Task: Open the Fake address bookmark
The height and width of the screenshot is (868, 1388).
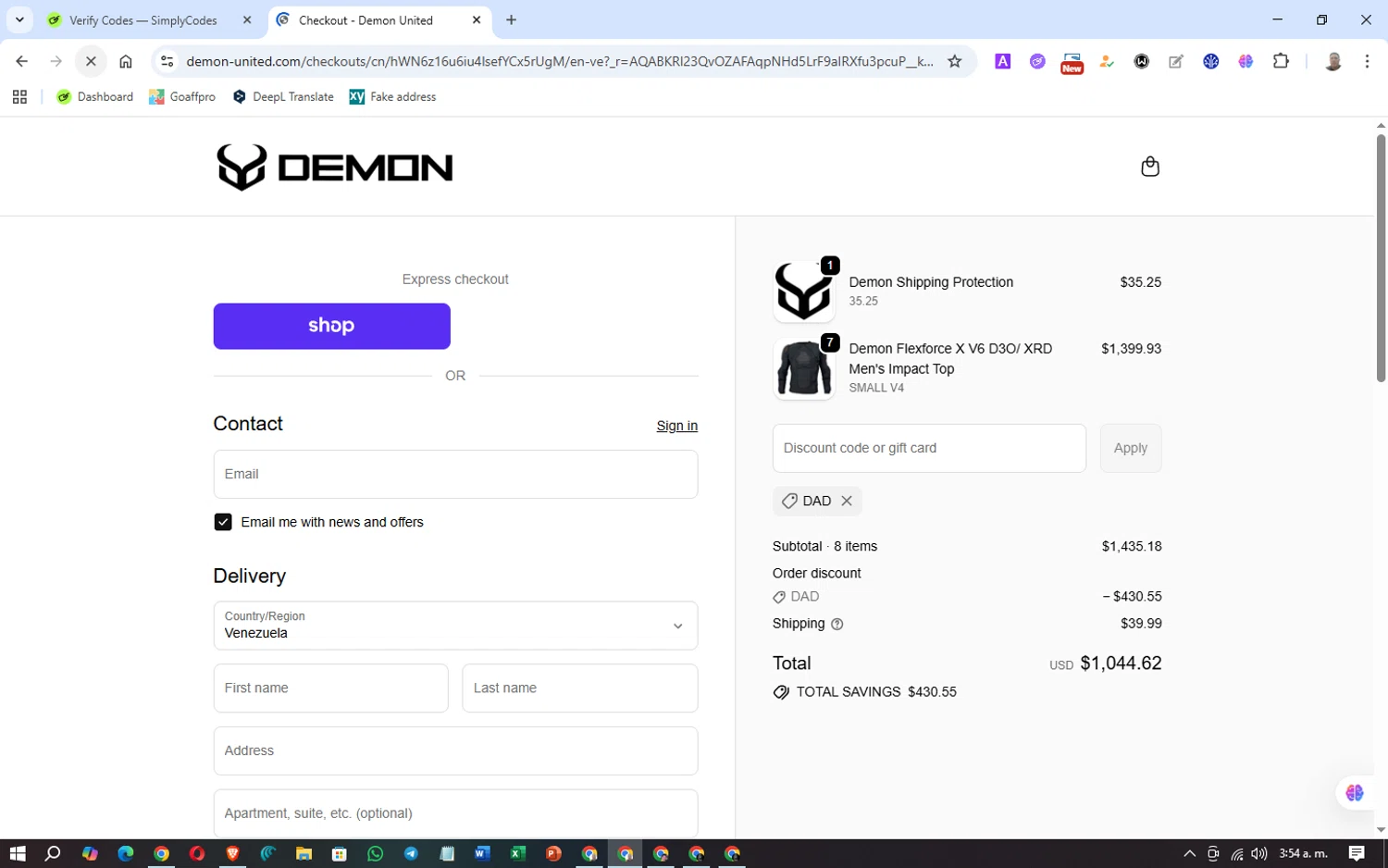Action: pos(392,96)
